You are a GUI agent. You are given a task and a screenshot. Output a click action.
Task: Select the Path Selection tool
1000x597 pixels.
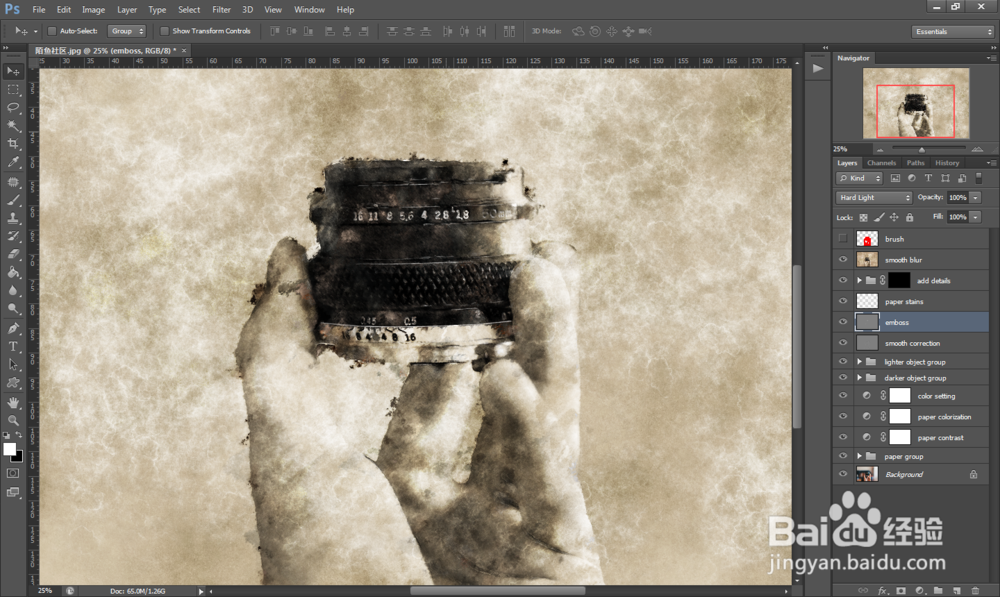click(x=13, y=365)
